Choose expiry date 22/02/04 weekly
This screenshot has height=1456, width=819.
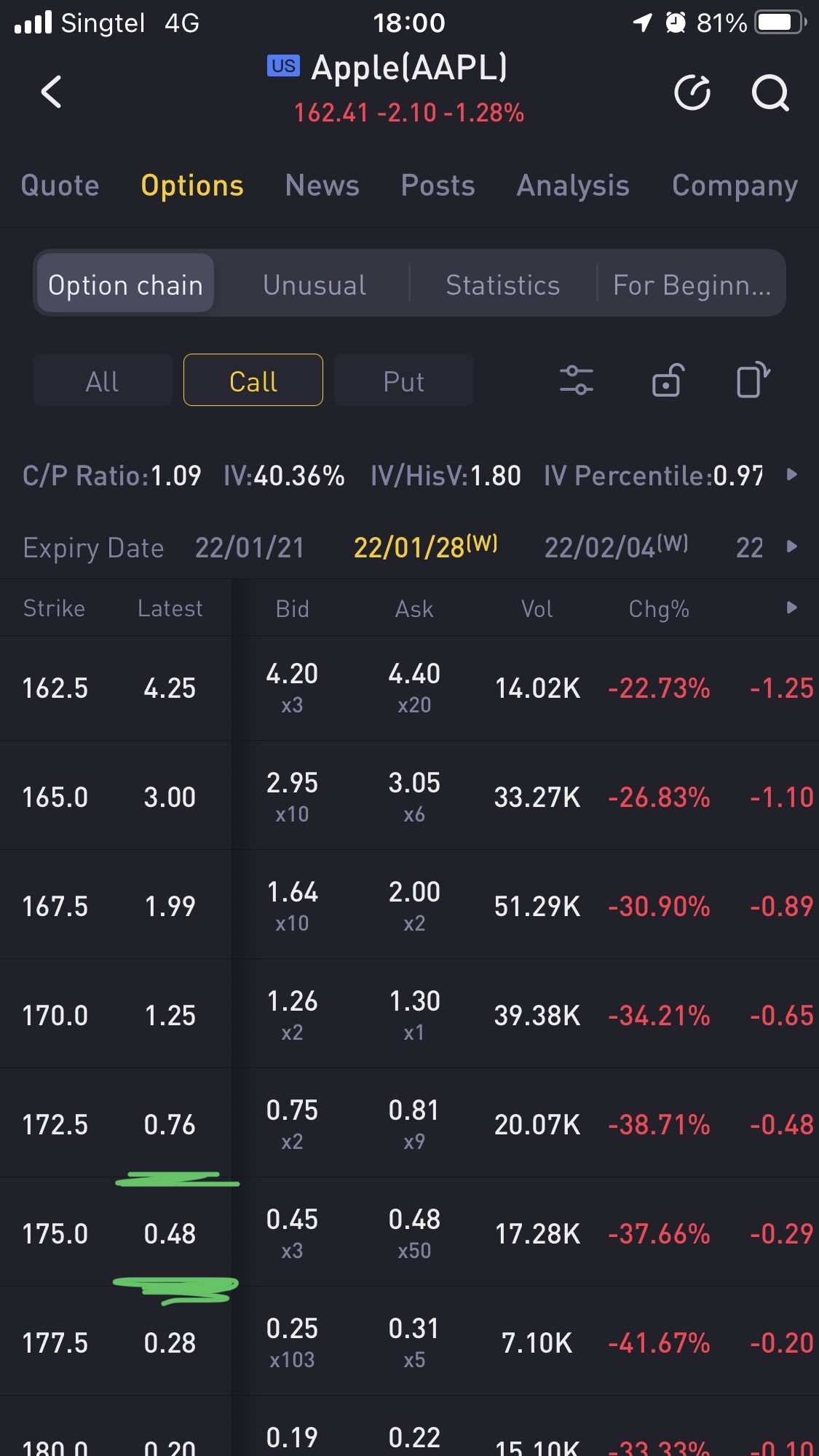616,546
